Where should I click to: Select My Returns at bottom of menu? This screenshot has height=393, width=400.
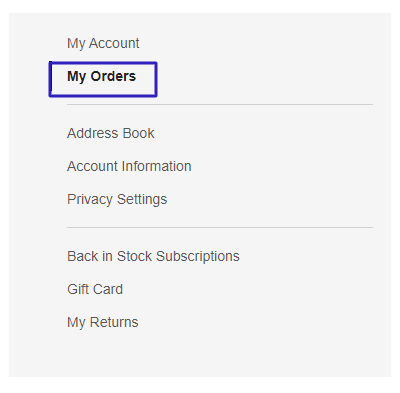coord(103,322)
